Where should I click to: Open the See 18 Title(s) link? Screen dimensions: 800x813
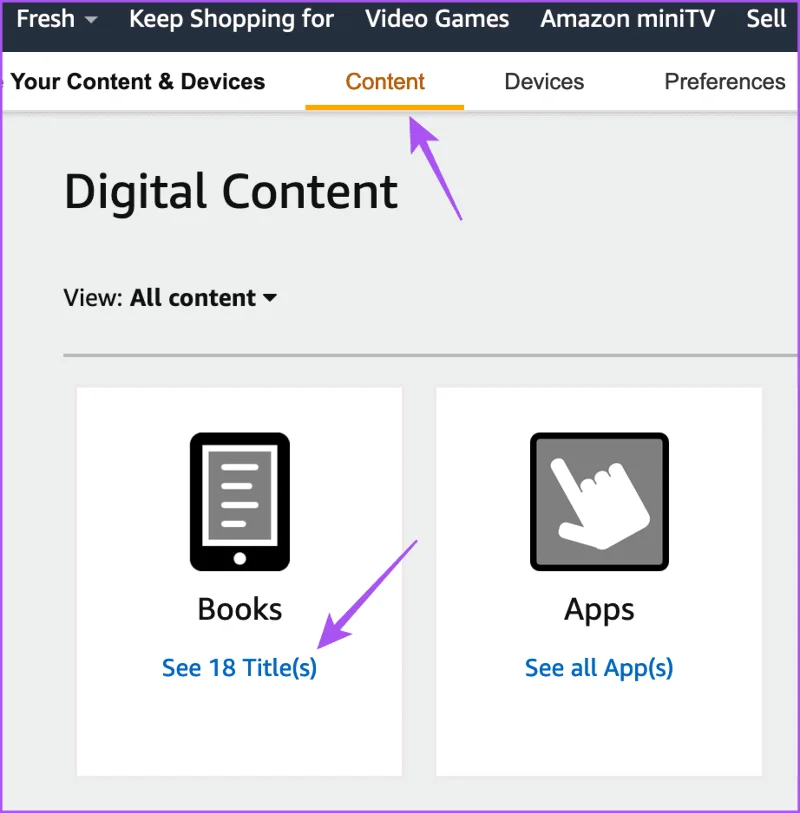point(239,668)
